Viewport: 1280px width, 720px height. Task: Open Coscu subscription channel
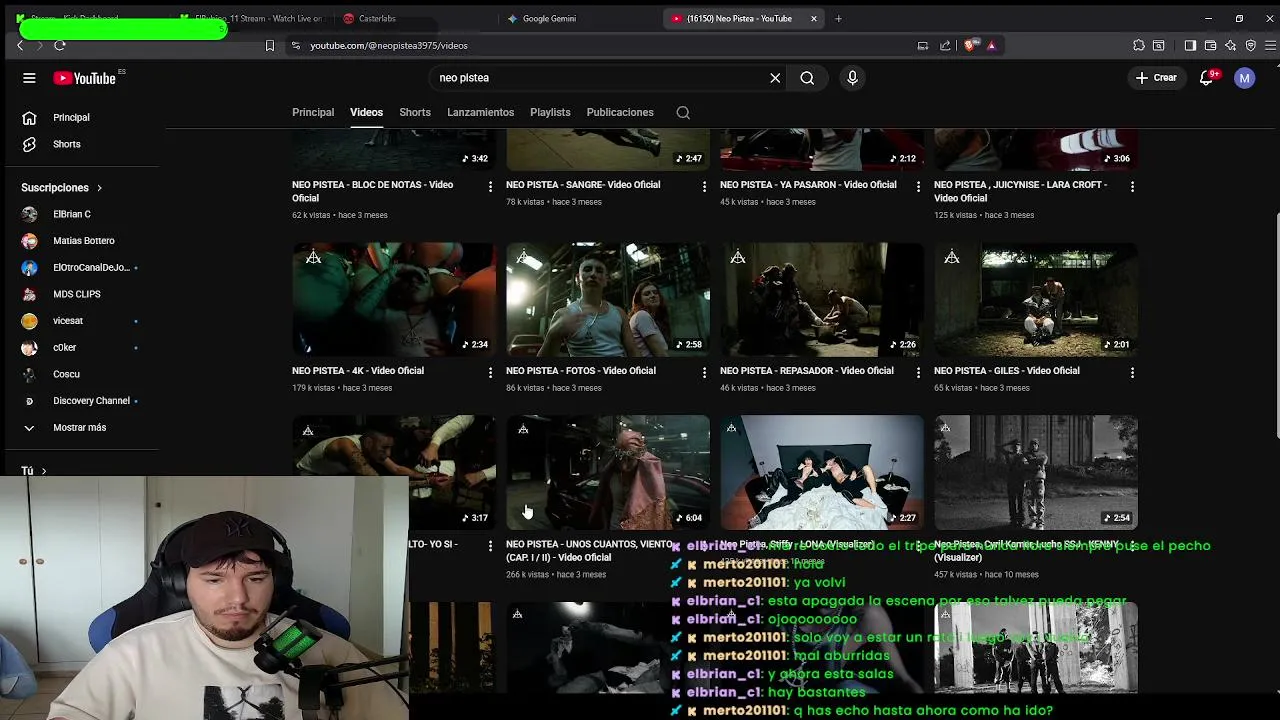pos(80,374)
